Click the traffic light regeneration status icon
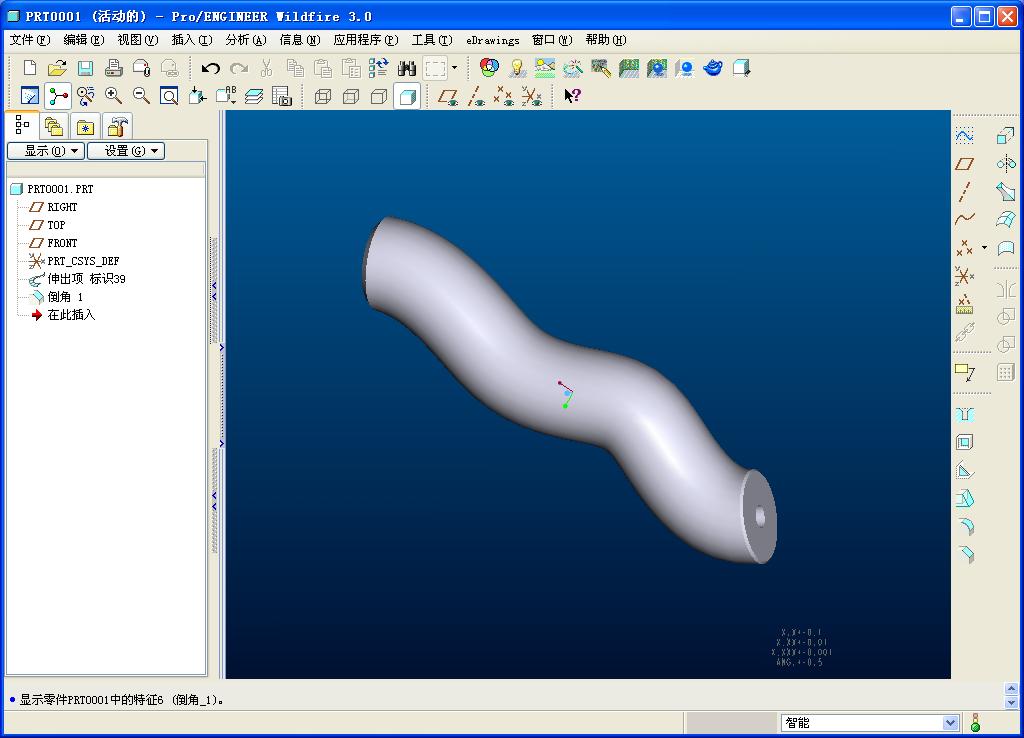Image resolution: width=1024 pixels, height=738 pixels. coord(975,722)
